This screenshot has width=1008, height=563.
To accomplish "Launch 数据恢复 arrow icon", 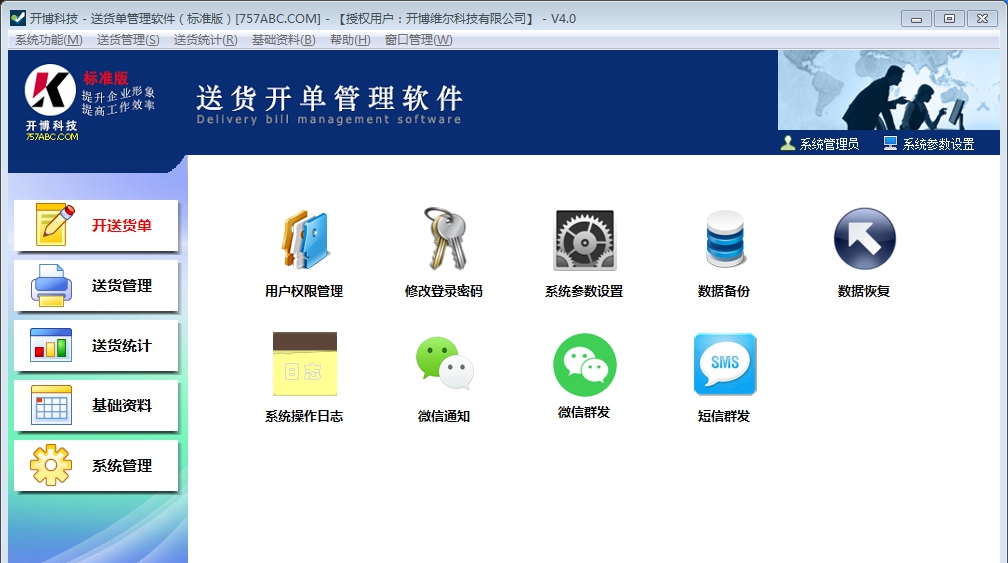I will coord(865,238).
